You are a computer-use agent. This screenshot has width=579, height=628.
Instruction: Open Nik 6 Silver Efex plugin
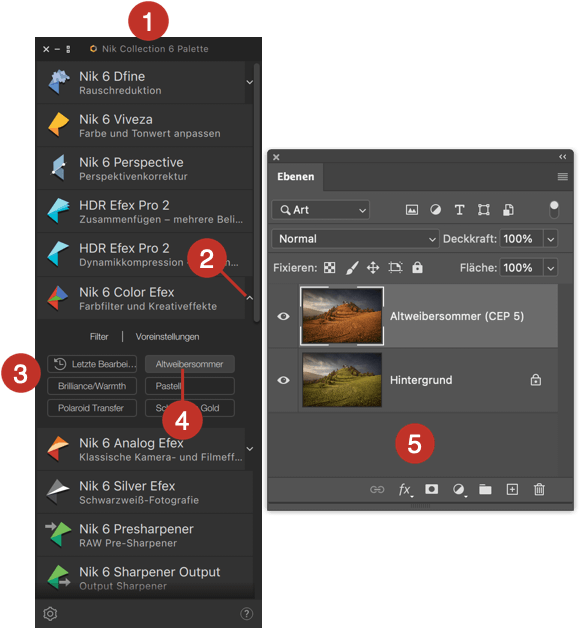[145, 492]
